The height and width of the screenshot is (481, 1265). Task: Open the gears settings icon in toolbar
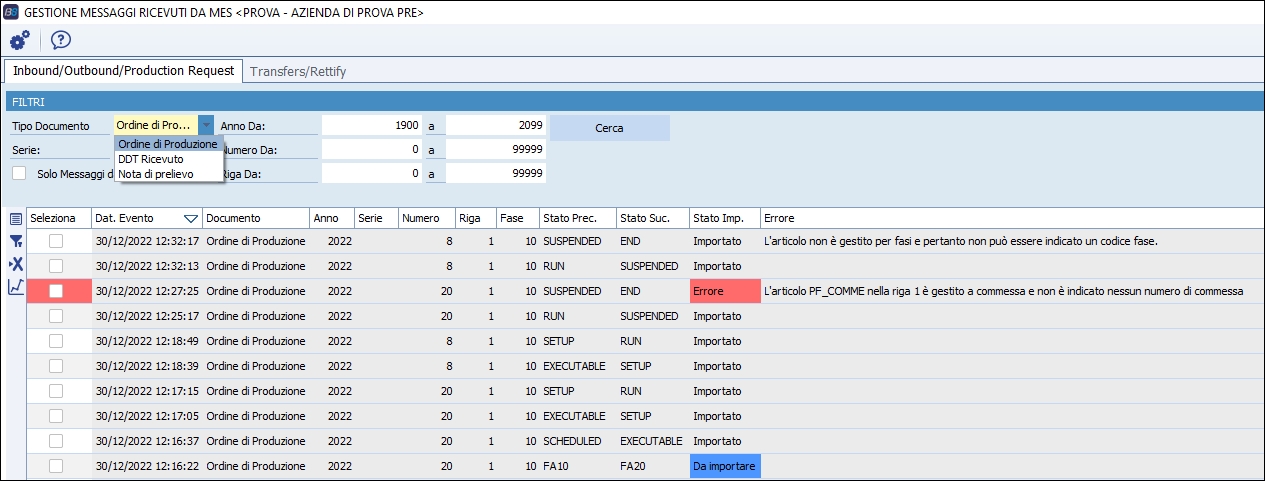pyautogui.click(x=19, y=40)
